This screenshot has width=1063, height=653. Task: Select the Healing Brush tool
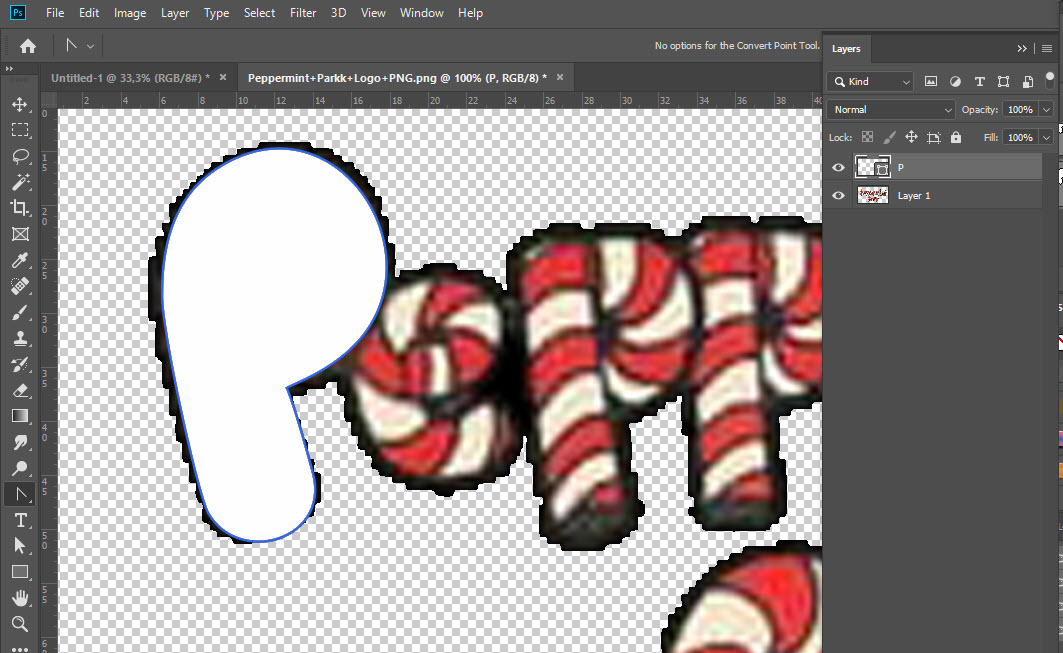pos(20,286)
